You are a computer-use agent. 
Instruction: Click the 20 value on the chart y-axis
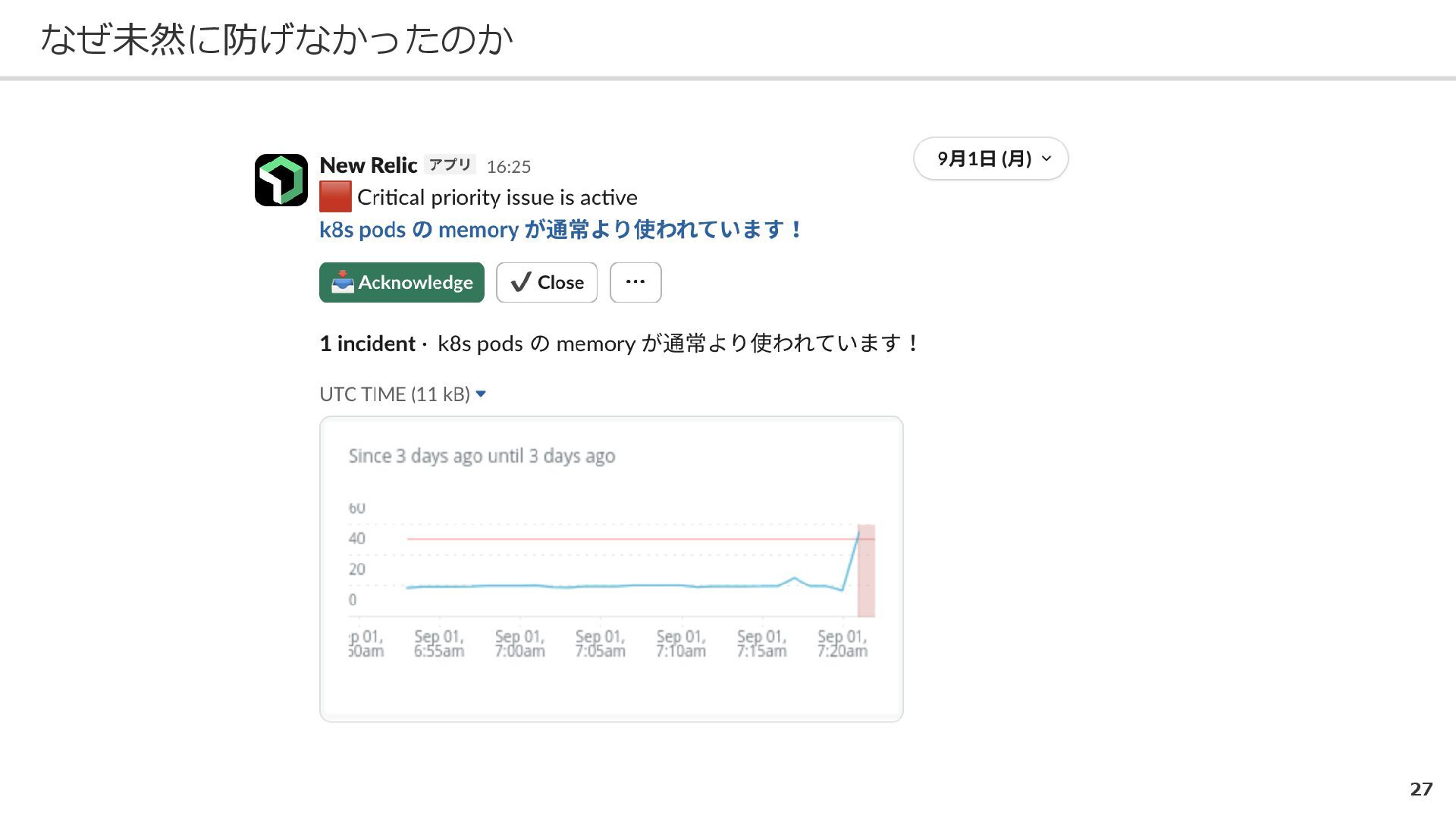pos(357,570)
